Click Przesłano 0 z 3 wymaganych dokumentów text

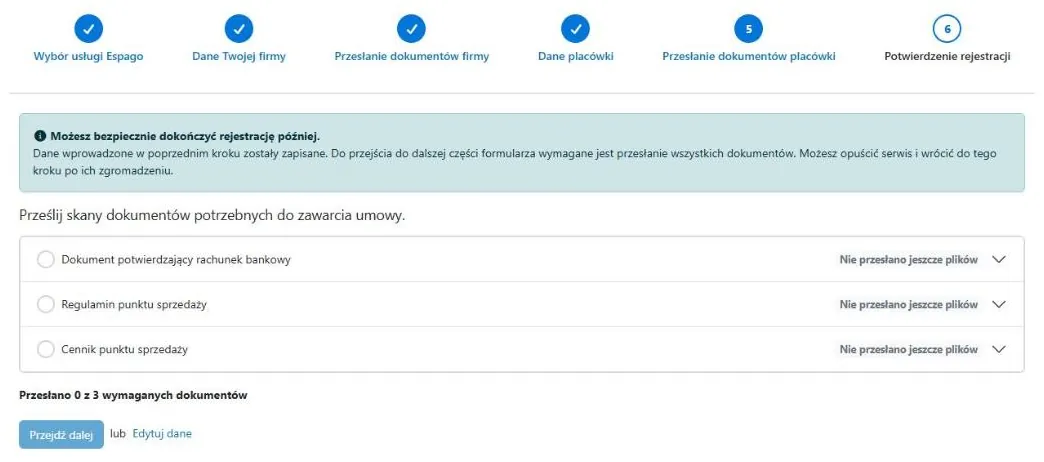(x=134, y=395)
